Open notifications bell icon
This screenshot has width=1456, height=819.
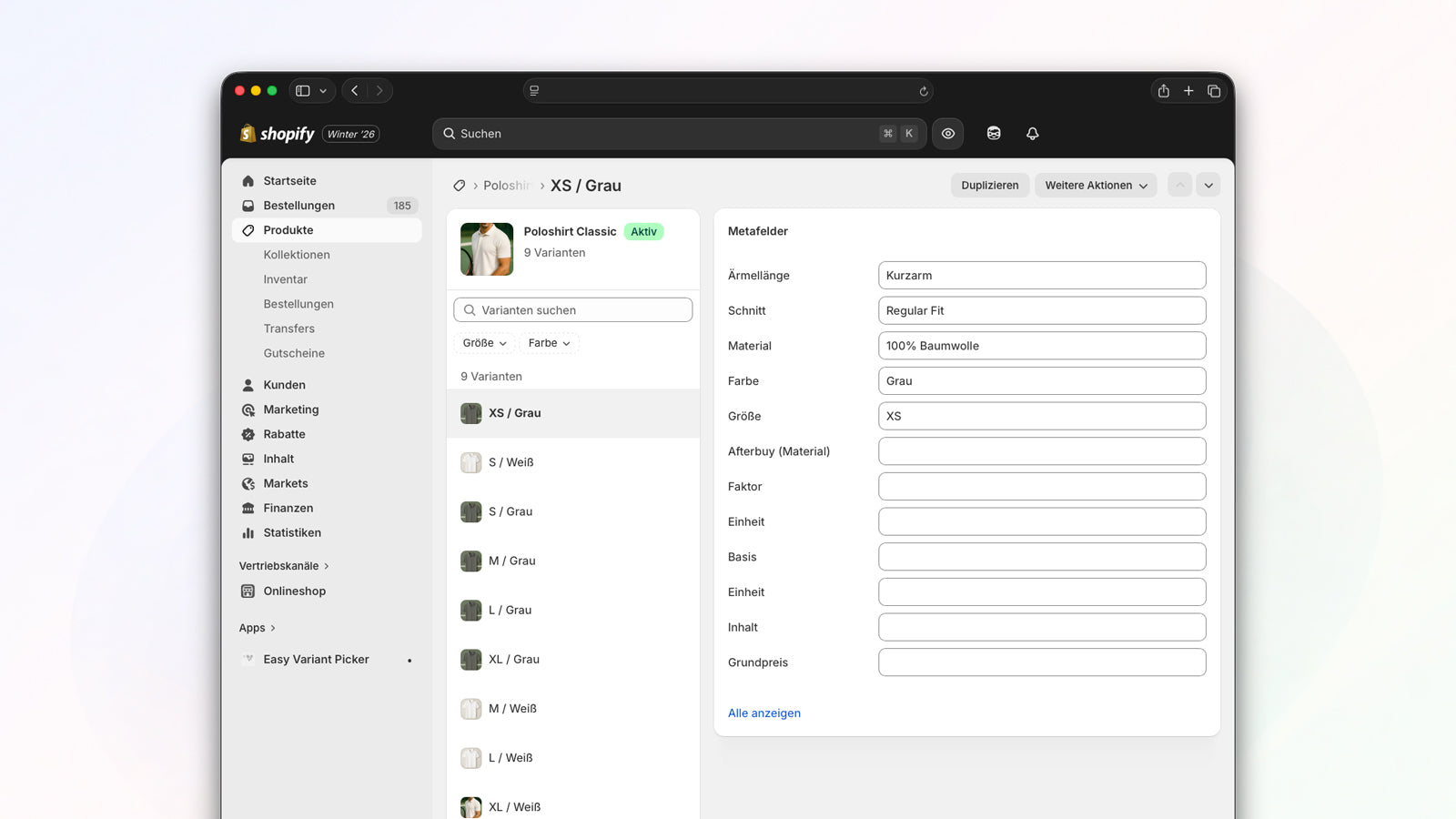pos(1032,134)
